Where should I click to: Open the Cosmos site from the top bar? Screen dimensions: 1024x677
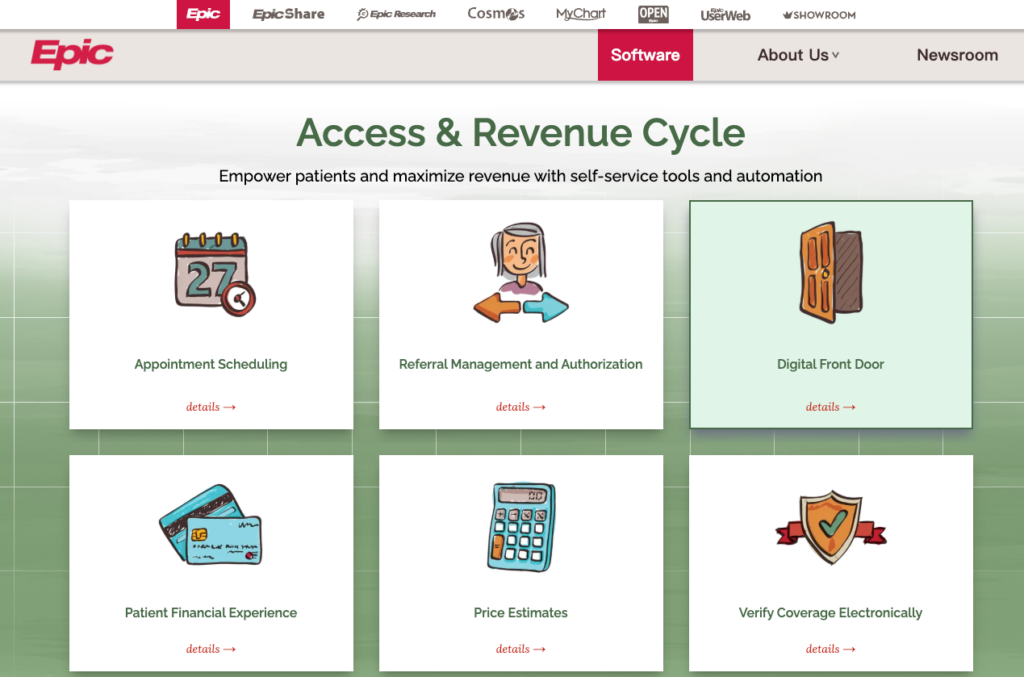point(495,14)
